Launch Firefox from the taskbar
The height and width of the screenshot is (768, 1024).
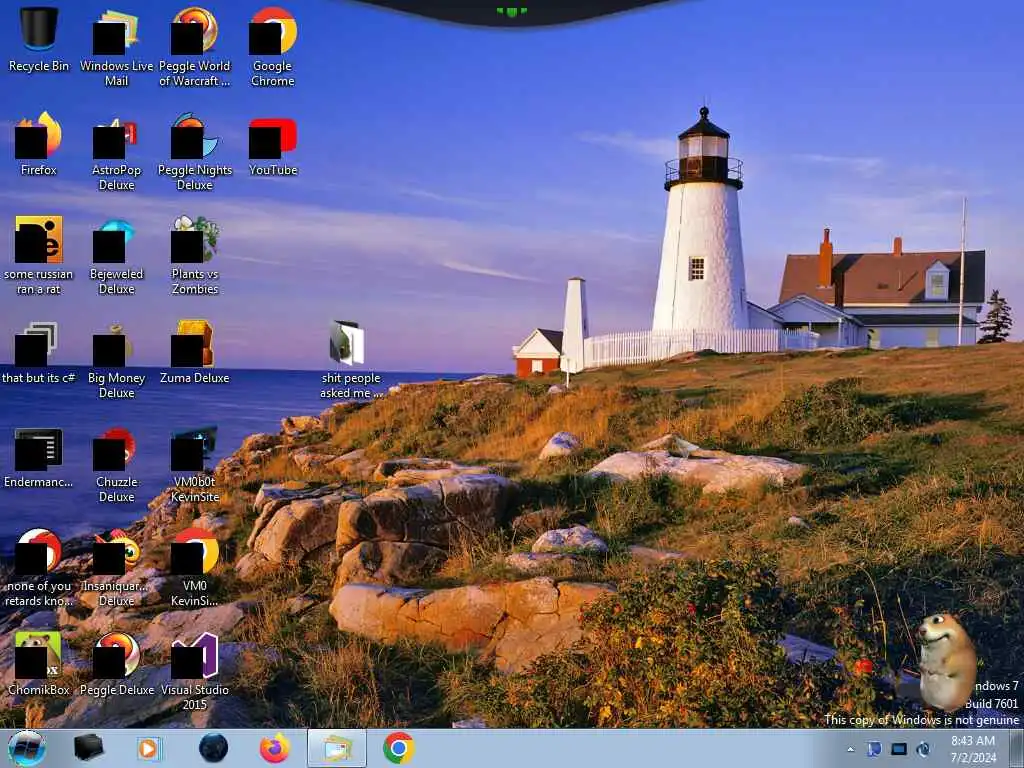tap(275, 748)
